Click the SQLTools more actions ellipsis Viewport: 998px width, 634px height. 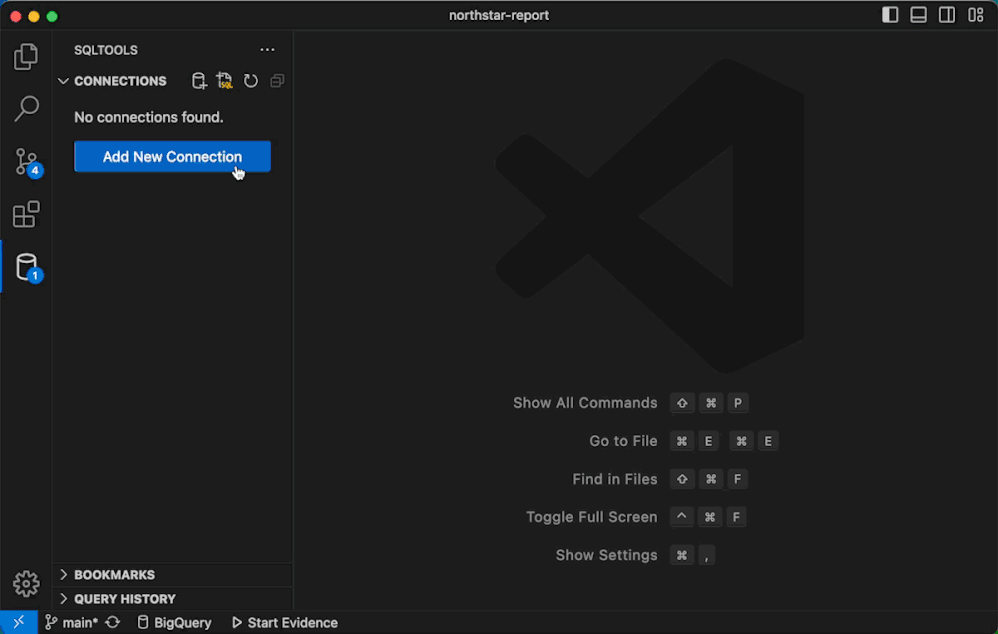(x=267, y=50)
